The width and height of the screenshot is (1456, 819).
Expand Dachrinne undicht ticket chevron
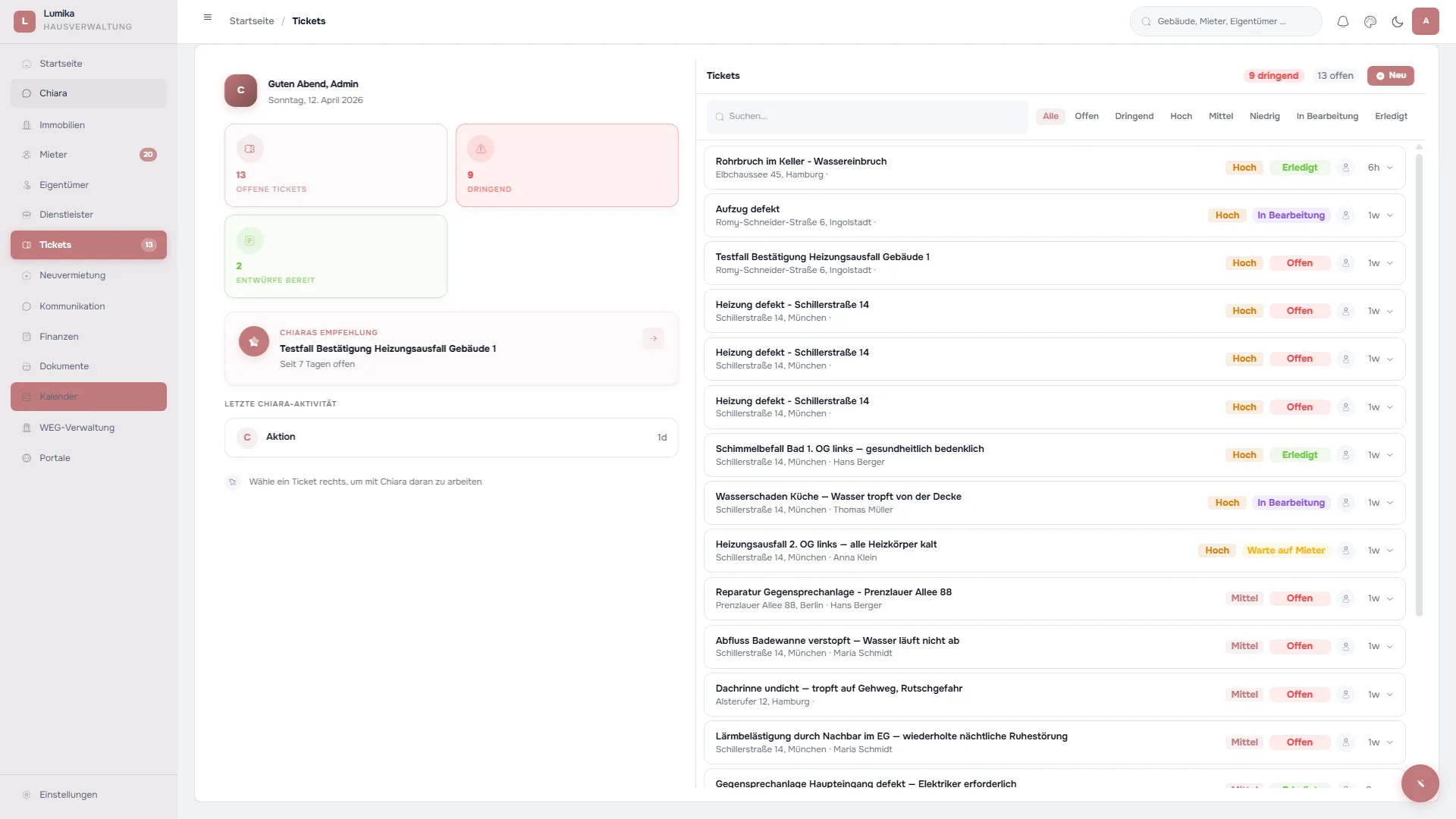click(x=1390, y=695)
